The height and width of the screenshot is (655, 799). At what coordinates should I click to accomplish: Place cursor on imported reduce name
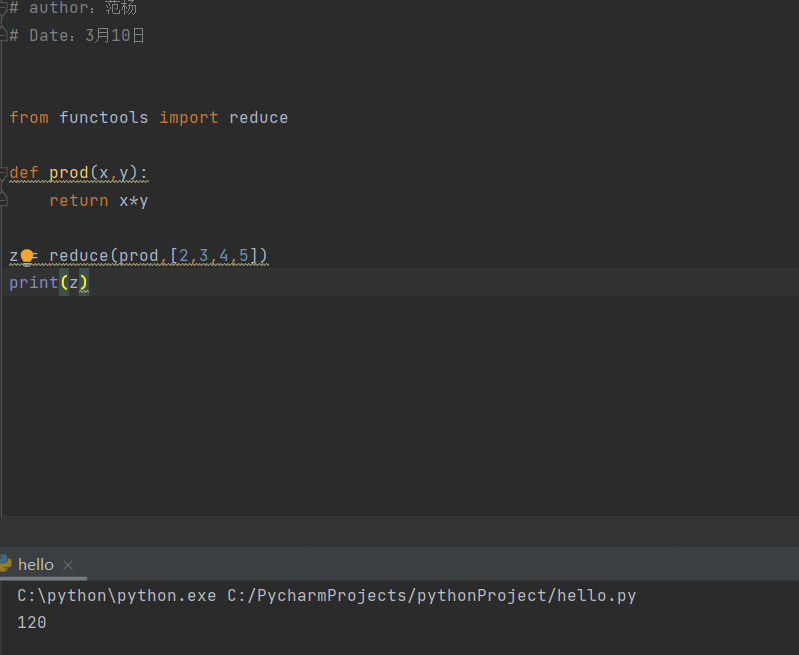click(258, 118)
